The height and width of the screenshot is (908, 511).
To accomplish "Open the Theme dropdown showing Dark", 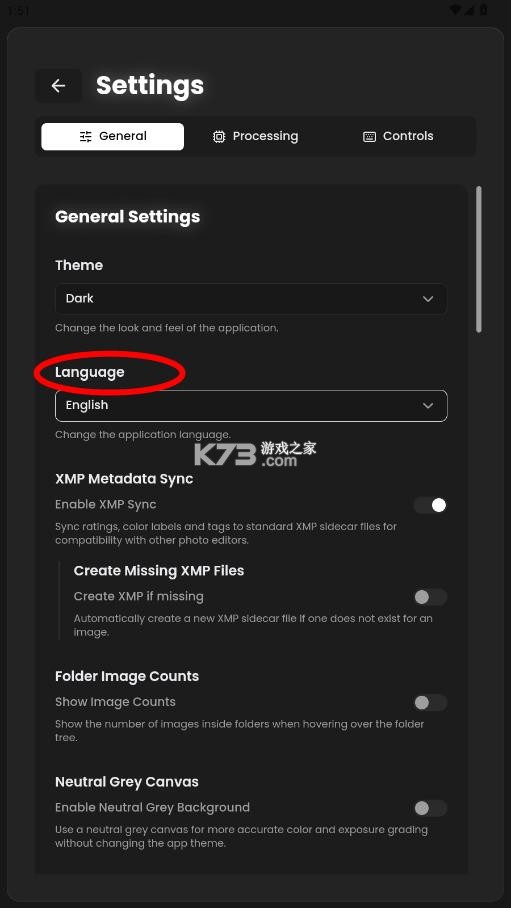I will tap(251, 299).
